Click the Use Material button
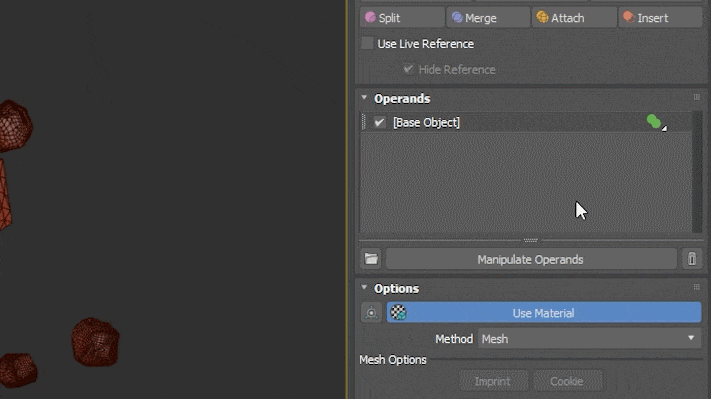The image size is (711, 399). coord(544,313)
